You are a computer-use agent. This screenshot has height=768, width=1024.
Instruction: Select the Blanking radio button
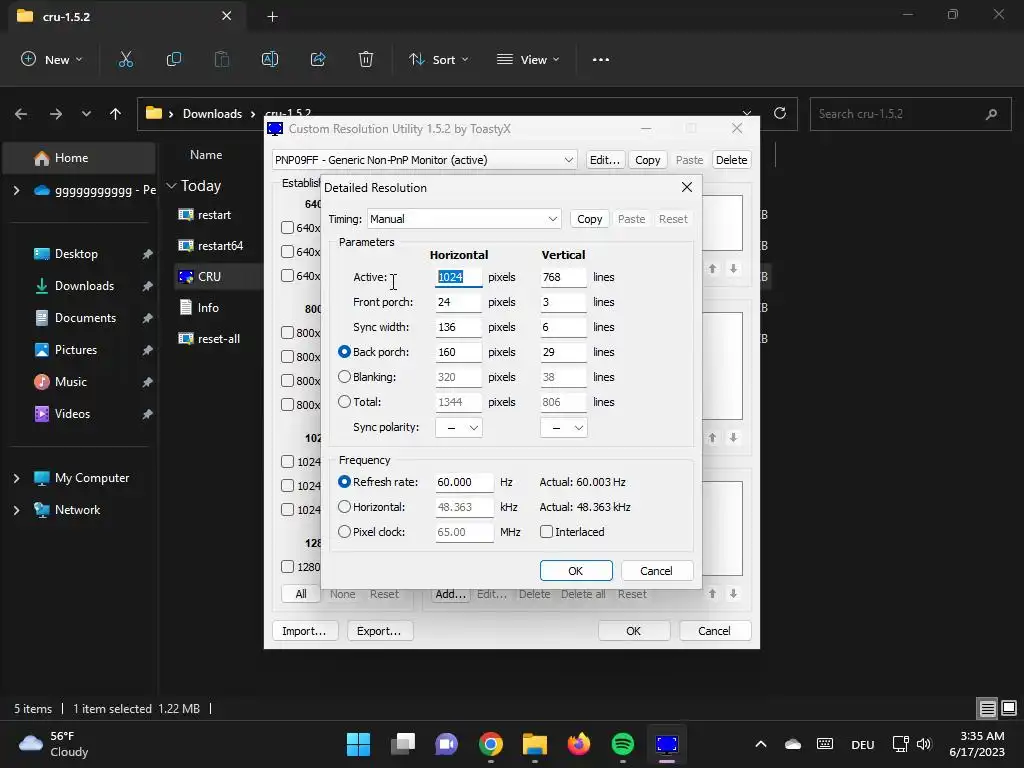344,377
